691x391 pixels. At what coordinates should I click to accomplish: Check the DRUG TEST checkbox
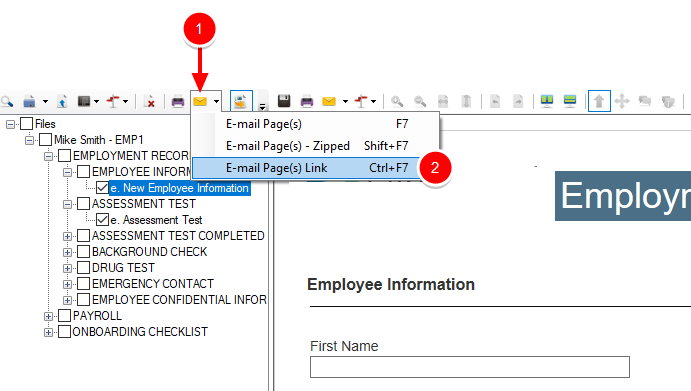[83, 268]
